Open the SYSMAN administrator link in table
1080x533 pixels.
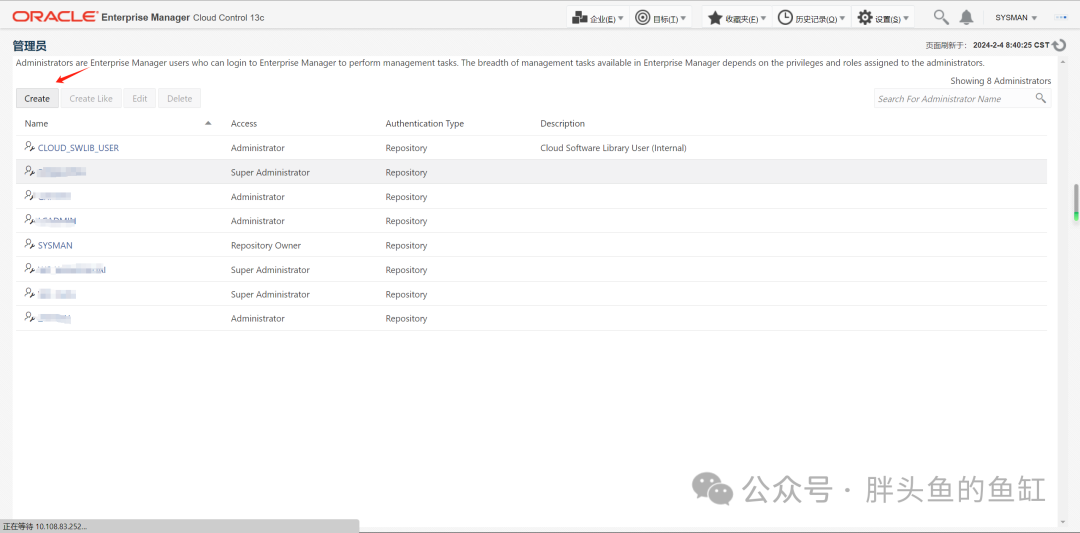point(55,245)
